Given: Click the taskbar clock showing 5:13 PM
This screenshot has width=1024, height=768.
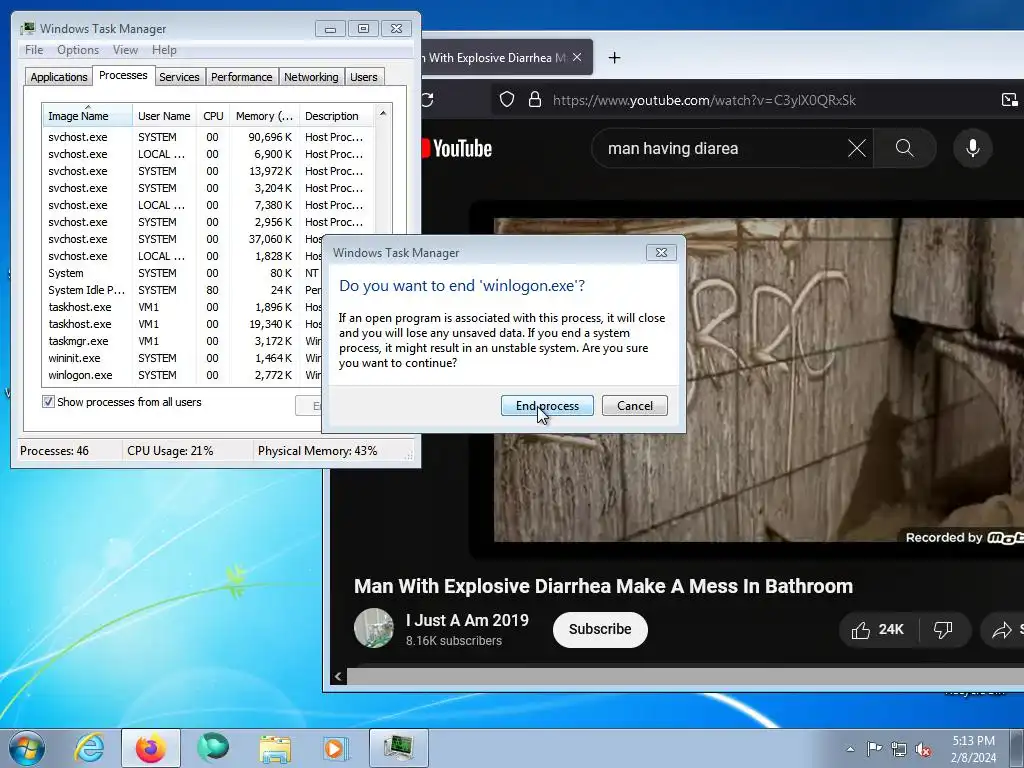Looking at the screenshot, I should pyautogui.click(x=974, y=749).
